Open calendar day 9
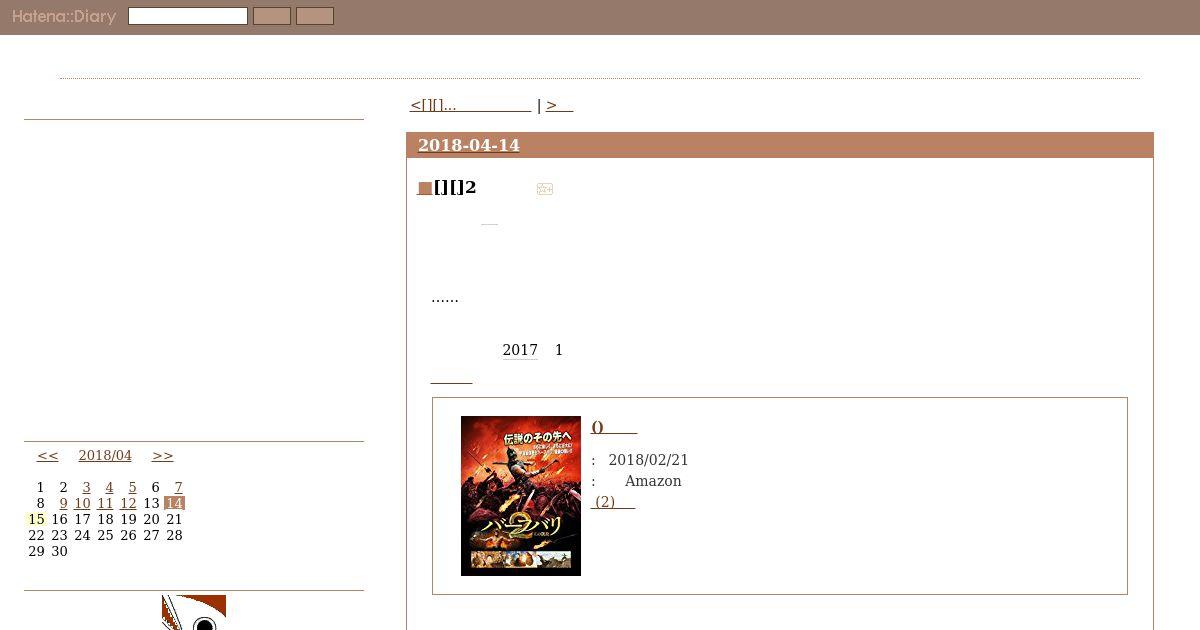The image size is (1200, 630). click(63, 503)
